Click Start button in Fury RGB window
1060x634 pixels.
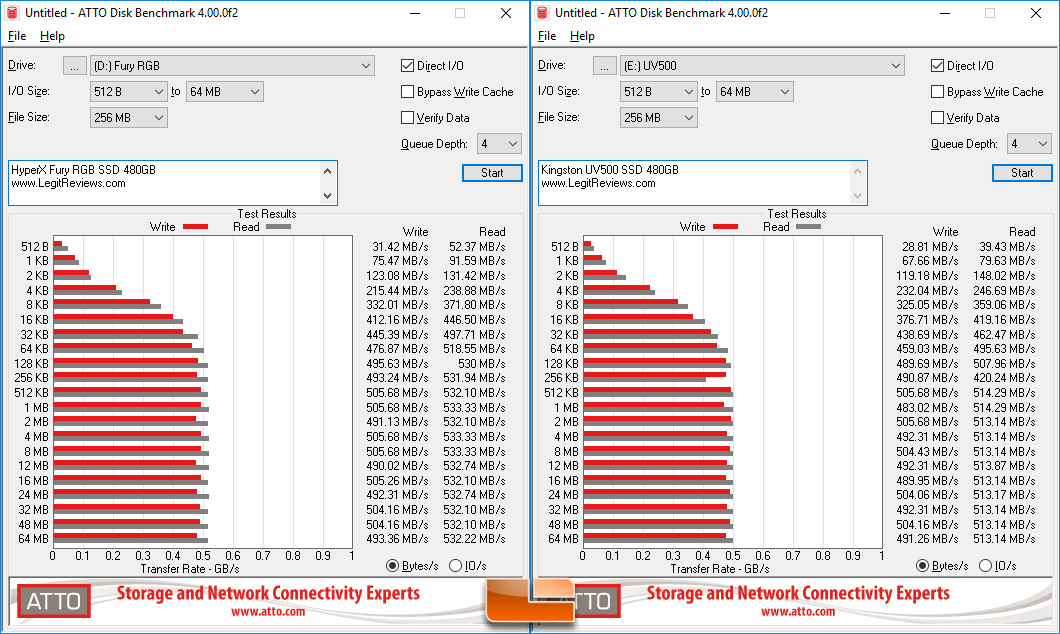tap(492, 173)
